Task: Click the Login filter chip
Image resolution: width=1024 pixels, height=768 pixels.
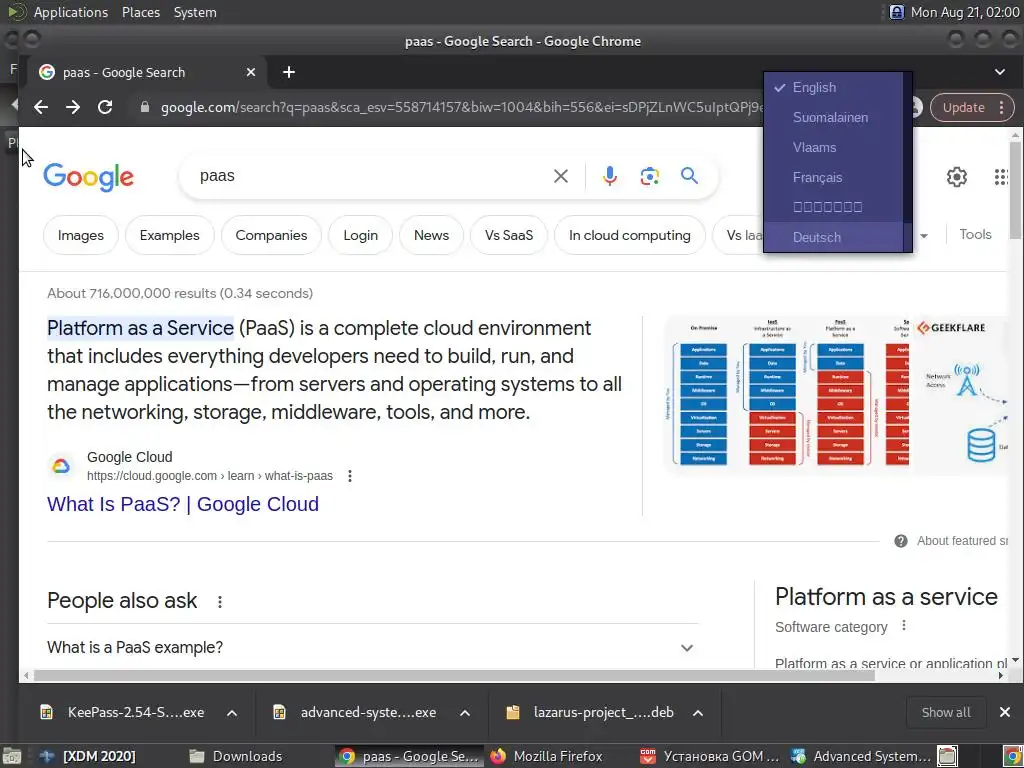Action: 360,235
